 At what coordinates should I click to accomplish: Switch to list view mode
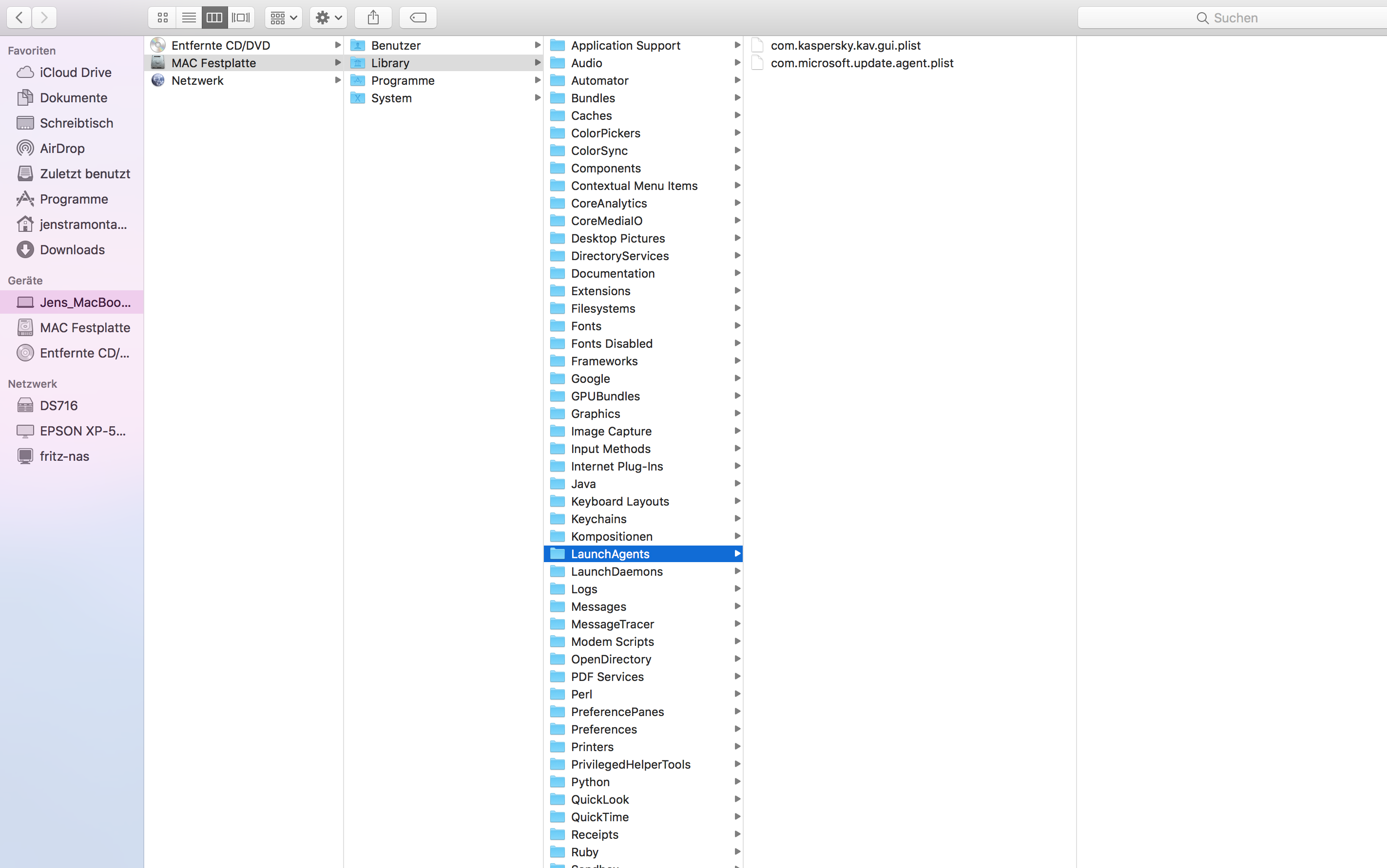(x=189, y=18)
